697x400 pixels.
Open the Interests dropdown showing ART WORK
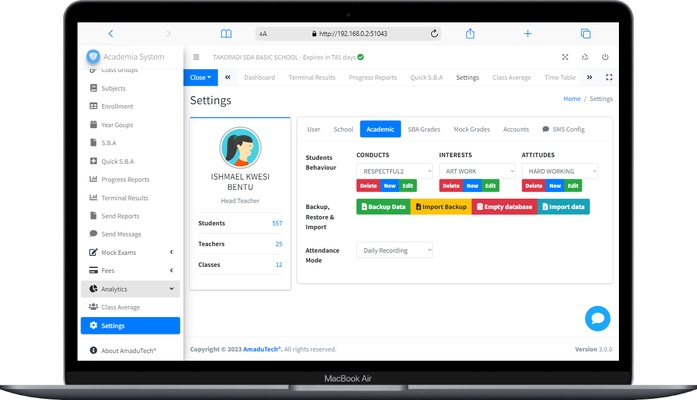click(x=476, y=171)
